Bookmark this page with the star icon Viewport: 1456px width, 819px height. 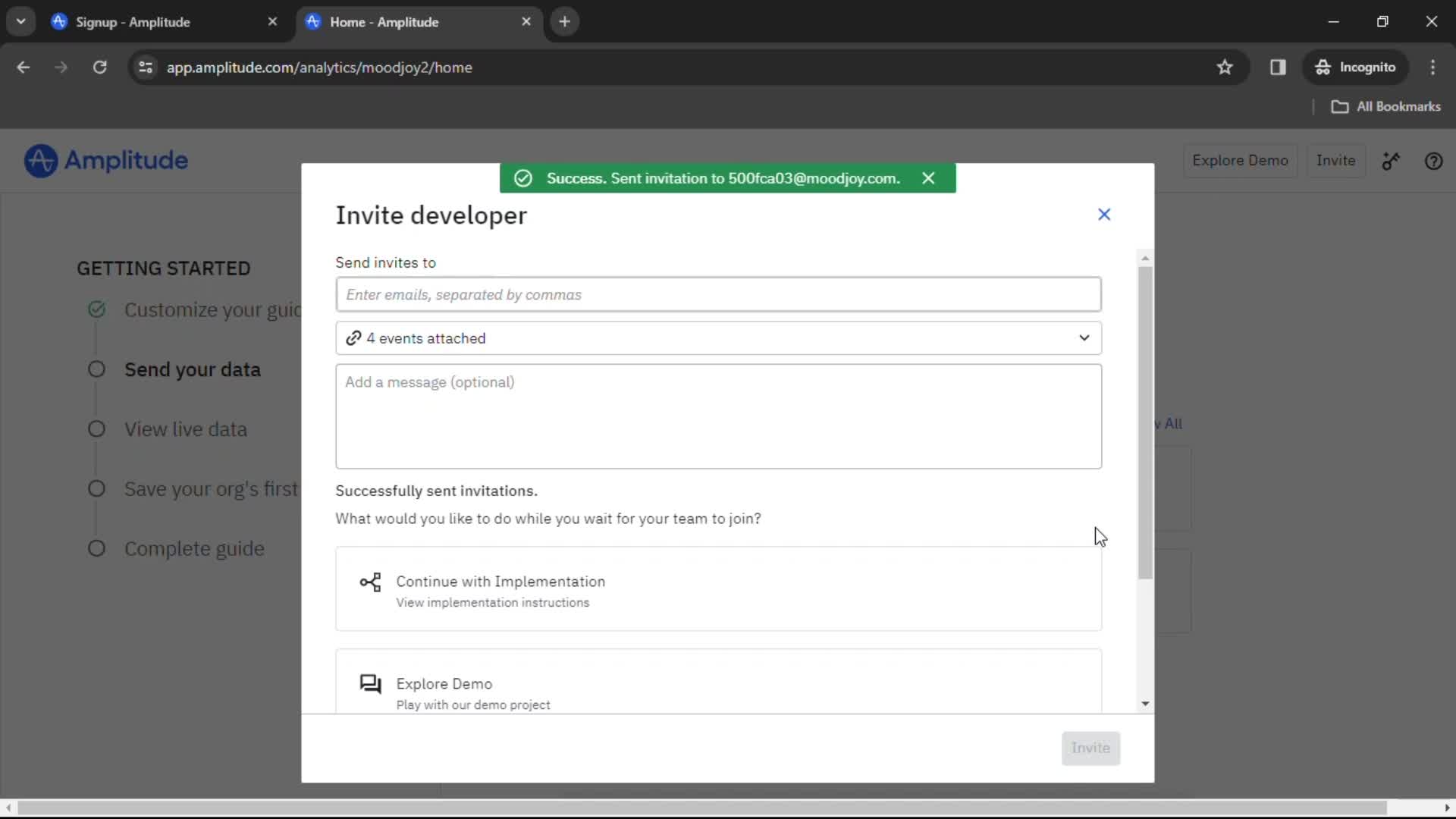coord(1225,67)
